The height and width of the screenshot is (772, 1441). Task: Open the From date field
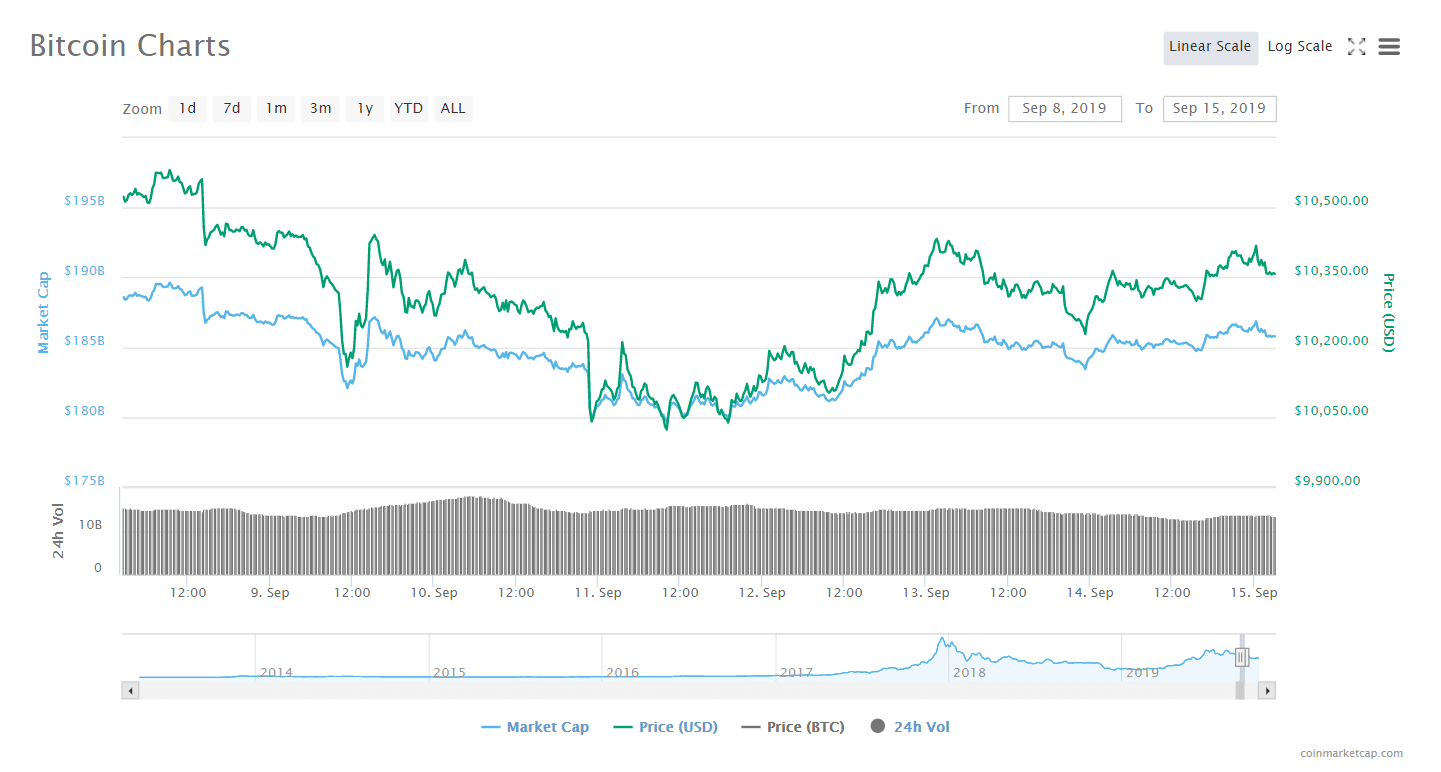1065,108
